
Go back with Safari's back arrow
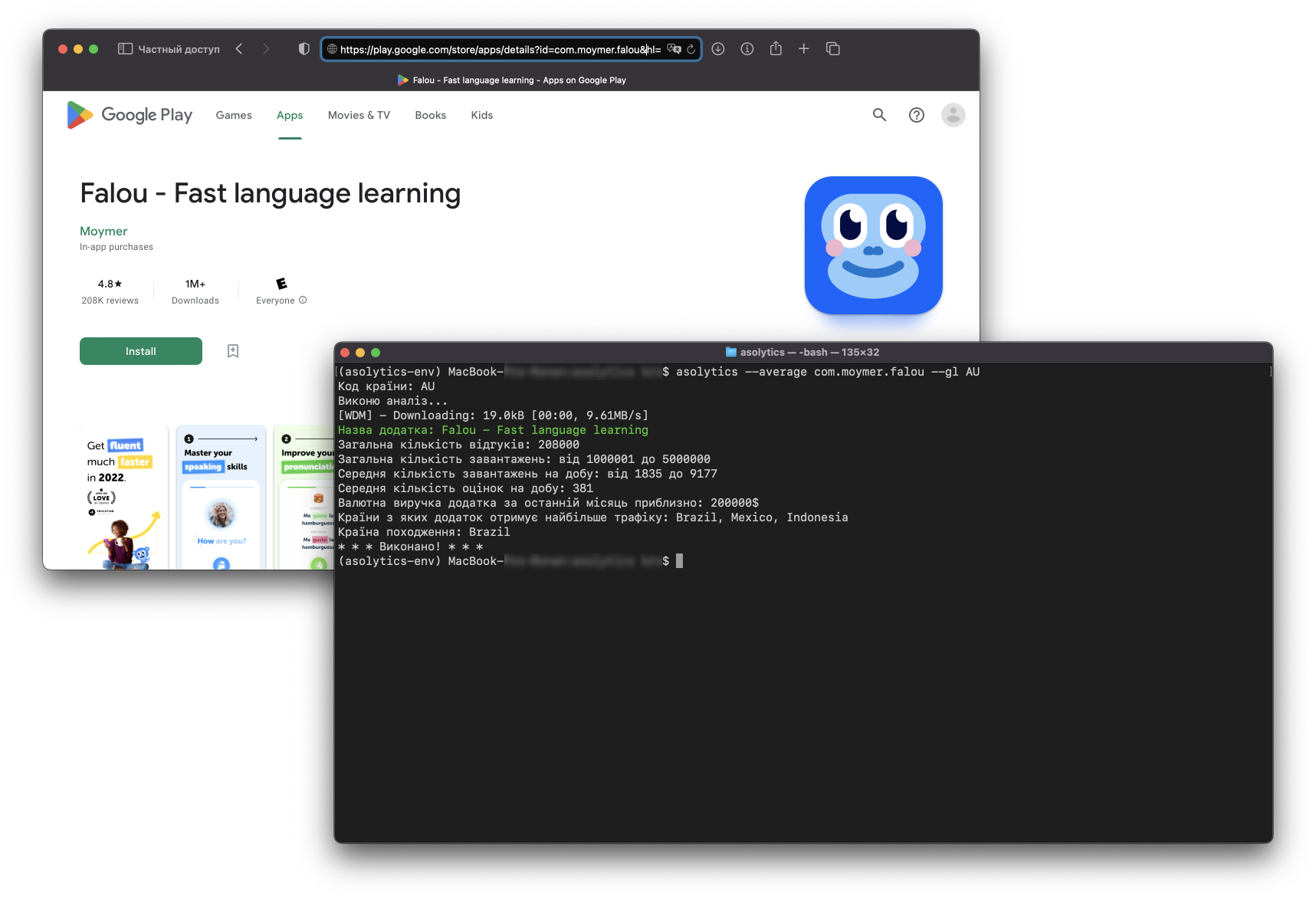(239, 49)
